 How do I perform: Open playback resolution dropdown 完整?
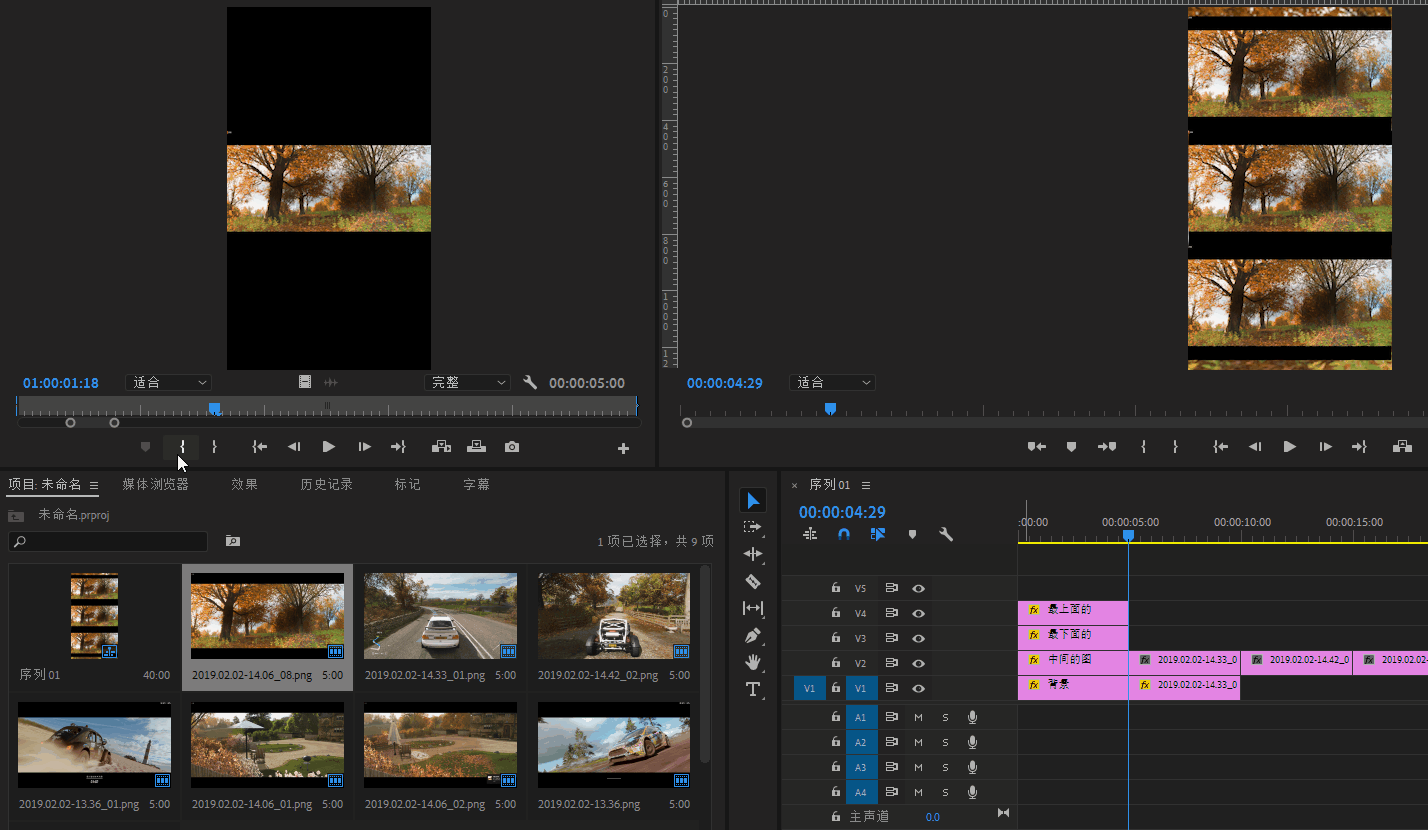467,383
